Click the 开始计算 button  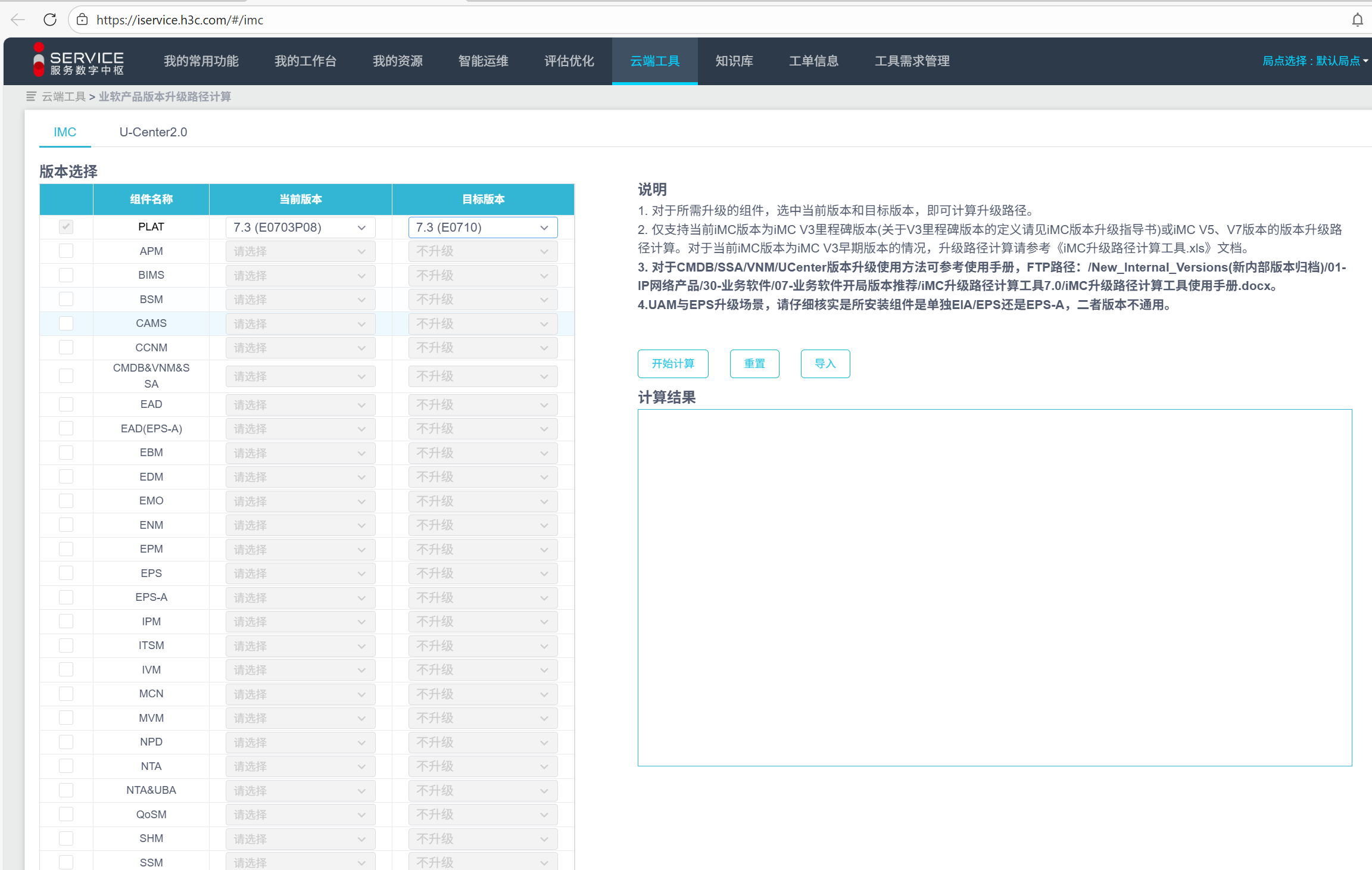672,363
